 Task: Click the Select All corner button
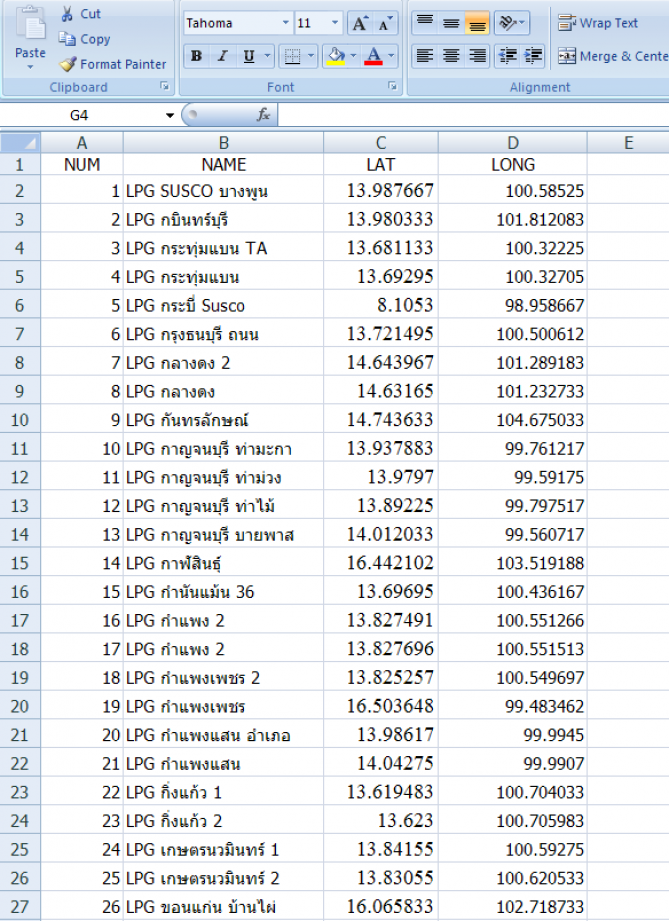tap(20, 143)
